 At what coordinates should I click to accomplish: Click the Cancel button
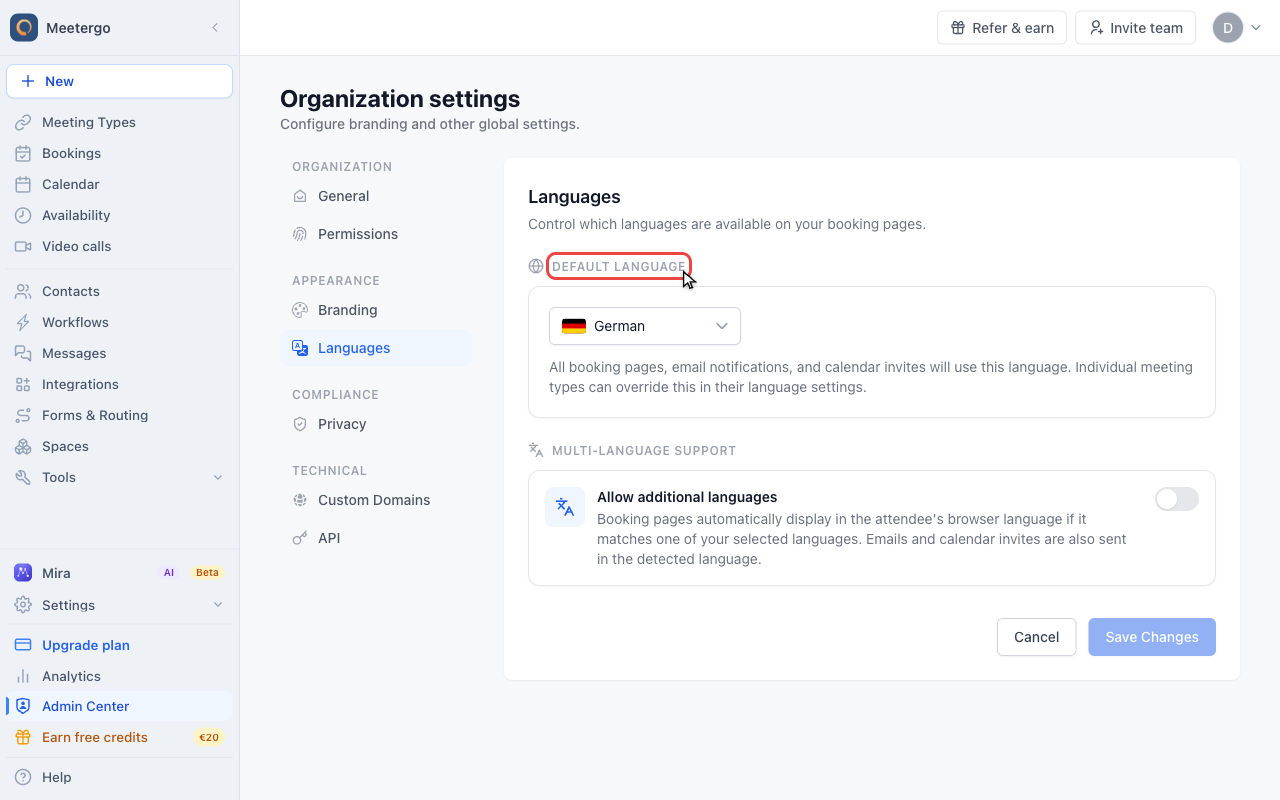point(1036,637)
